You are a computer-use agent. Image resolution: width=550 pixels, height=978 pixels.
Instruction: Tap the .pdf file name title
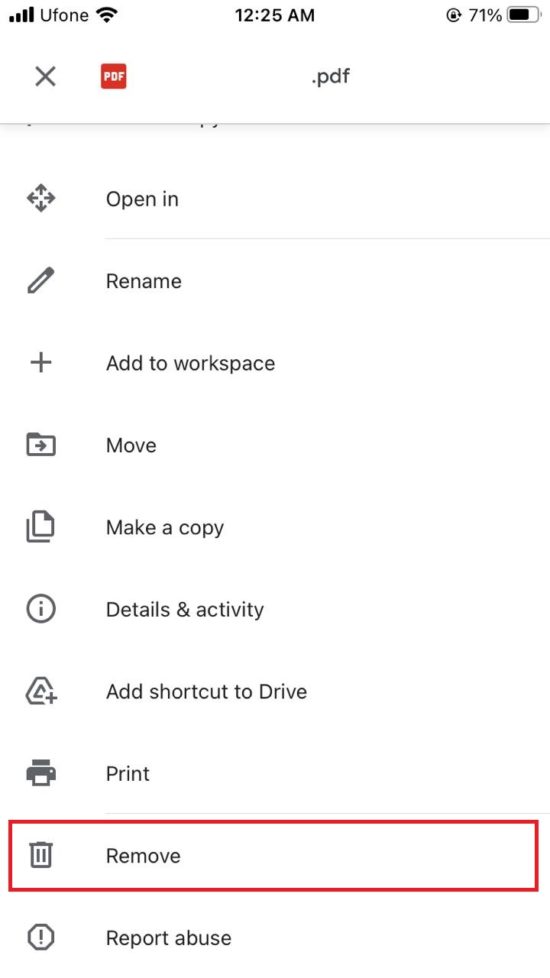pyautogui.click(x=330, y=77)
